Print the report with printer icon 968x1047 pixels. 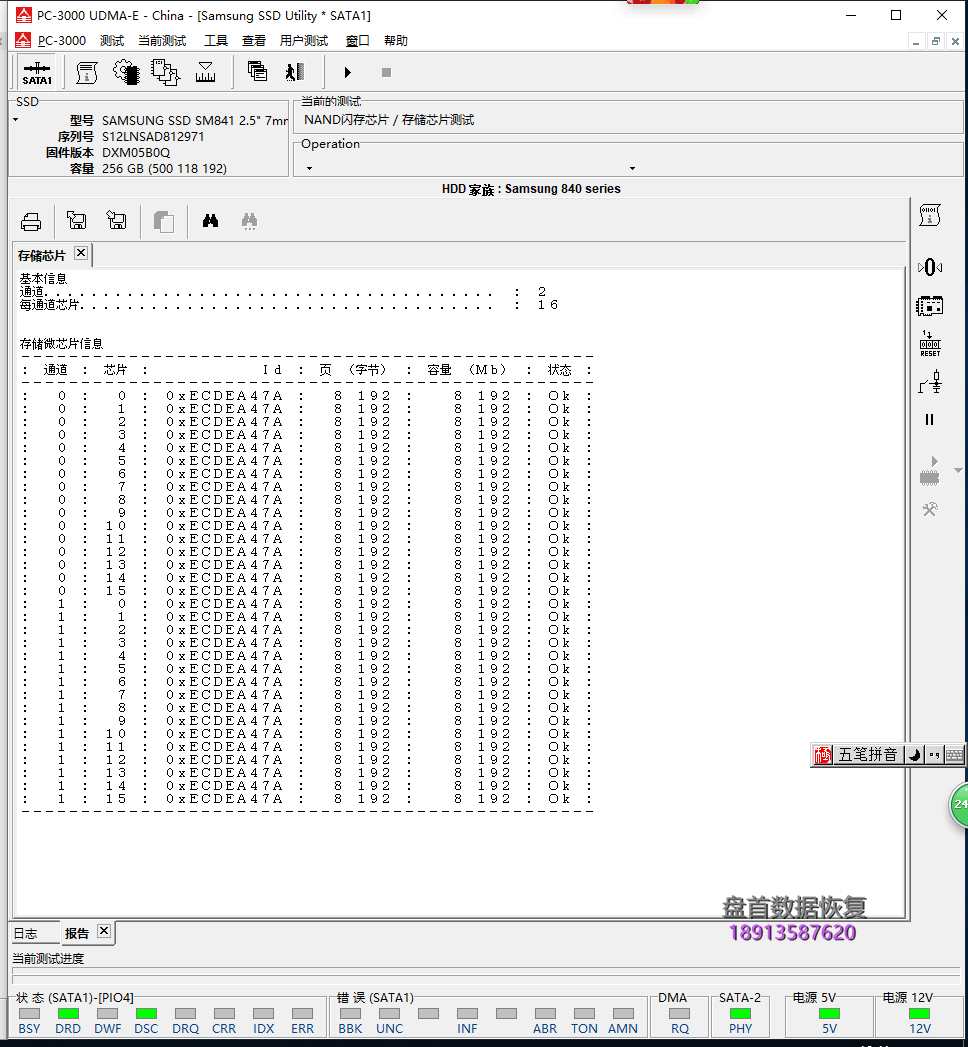31,221
